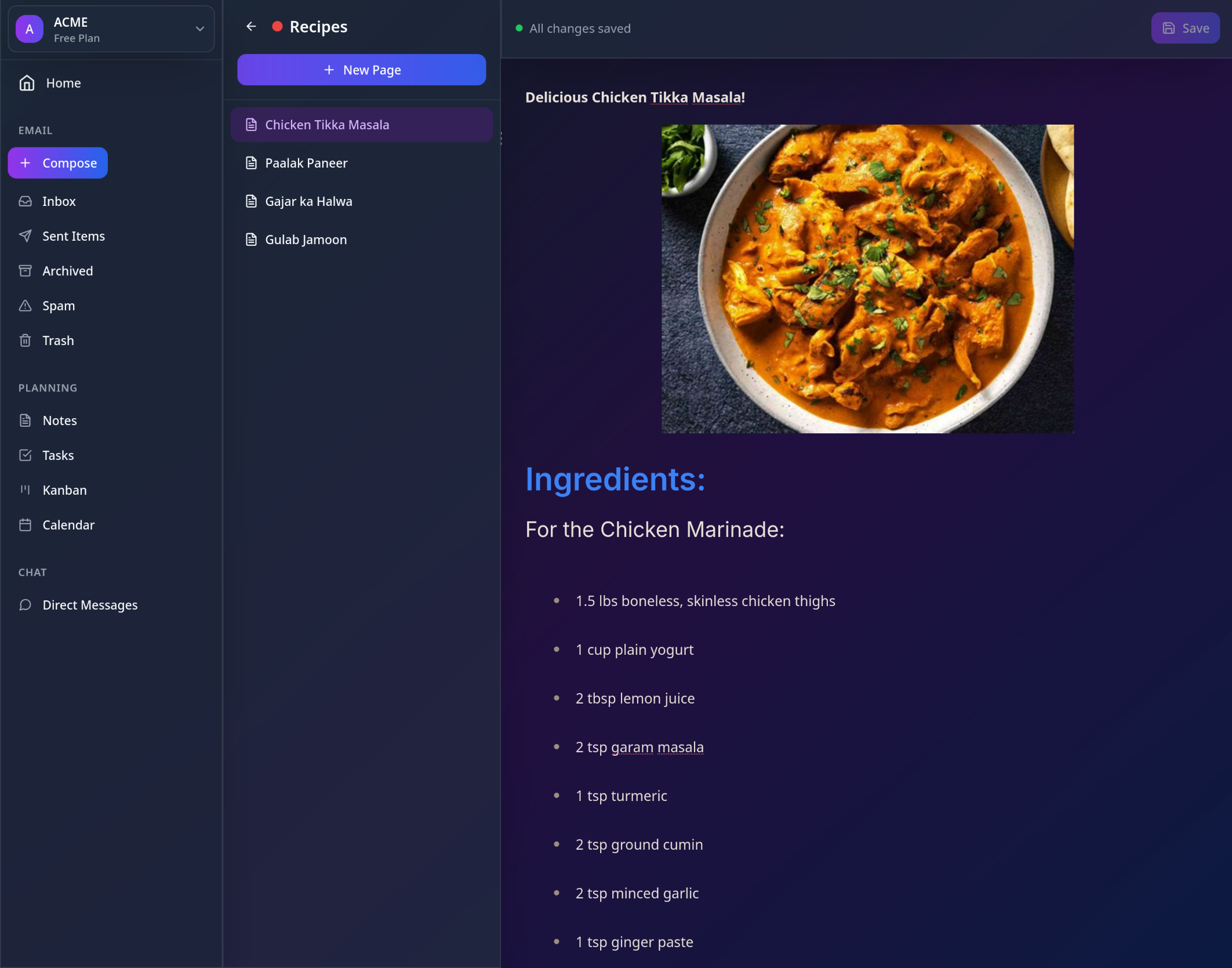1232x968 pixels.
Task: Open Calendar via its icon
Action: click(25, 525)
